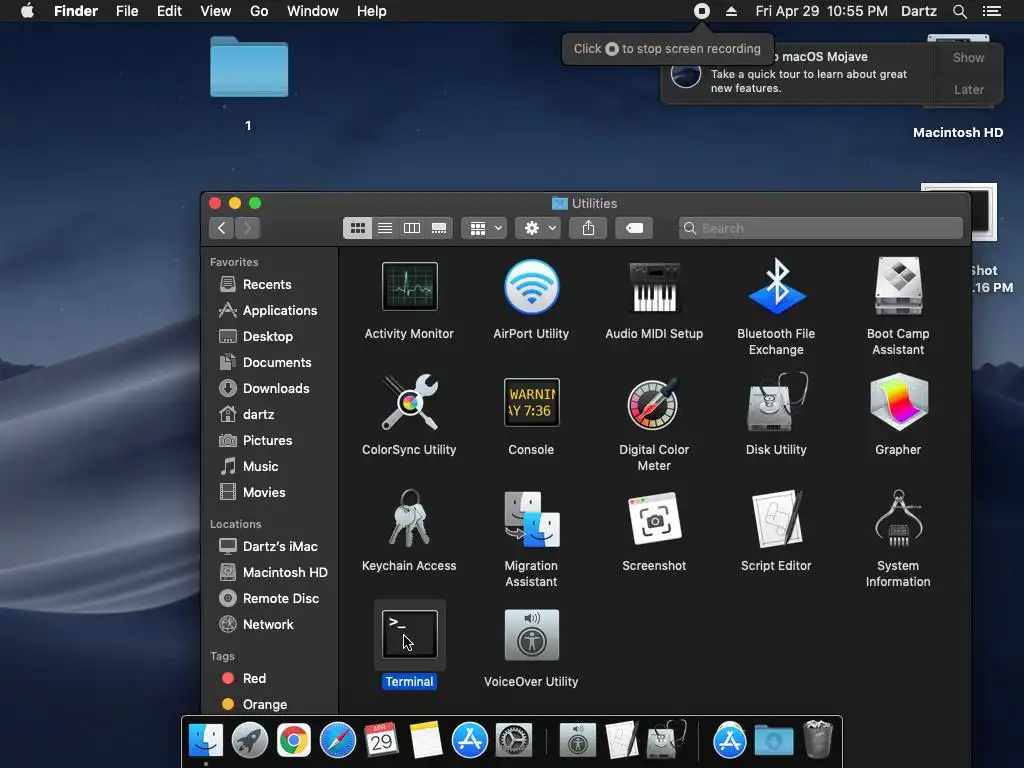Select the Terminal app icon
Viewport: 1024px width, 768px height.
409,634
